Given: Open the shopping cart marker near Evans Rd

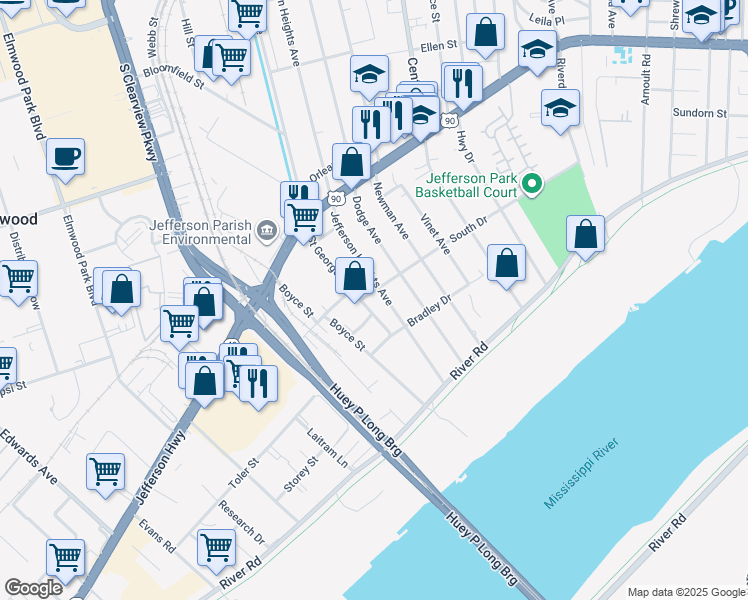Looking at the screenshot, I should (217, 551).
